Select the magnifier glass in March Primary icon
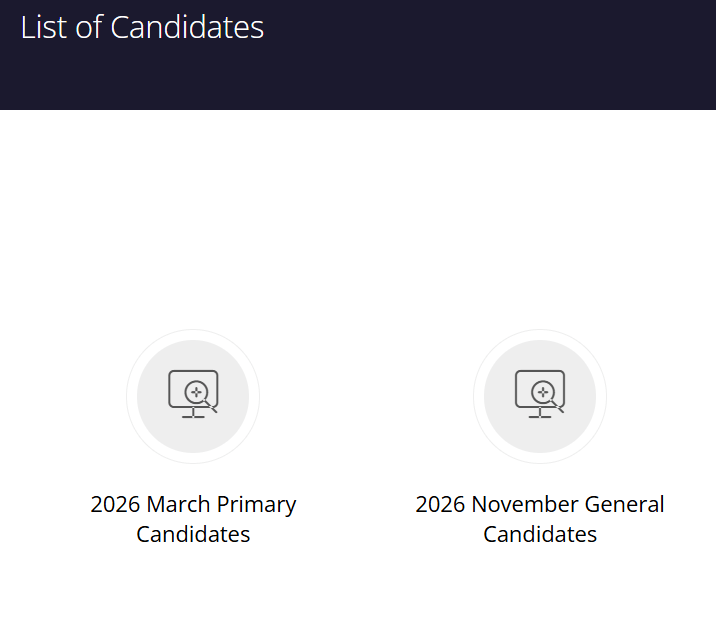Viewport: 716px width, 636px height. point(198,393)
